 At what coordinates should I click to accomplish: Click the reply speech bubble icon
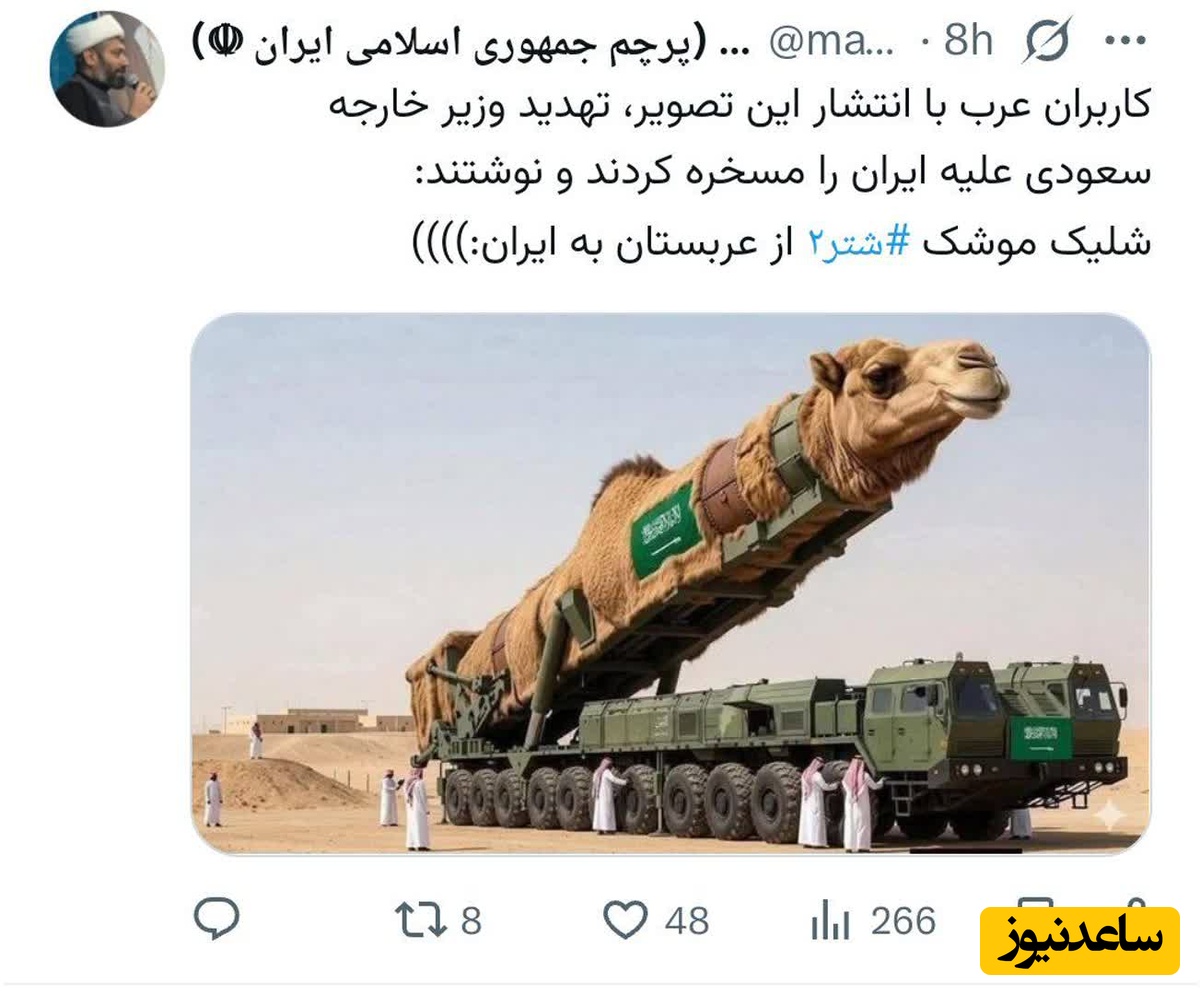216,918
